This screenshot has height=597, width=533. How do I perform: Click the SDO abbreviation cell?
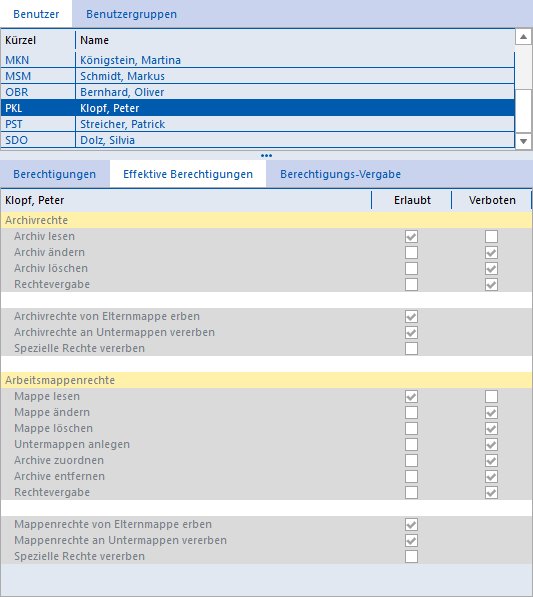38,140
